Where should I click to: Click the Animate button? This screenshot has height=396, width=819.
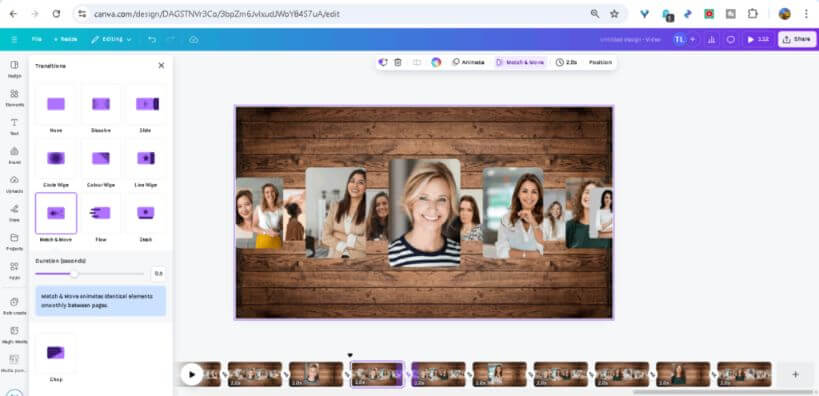point(469,62)
